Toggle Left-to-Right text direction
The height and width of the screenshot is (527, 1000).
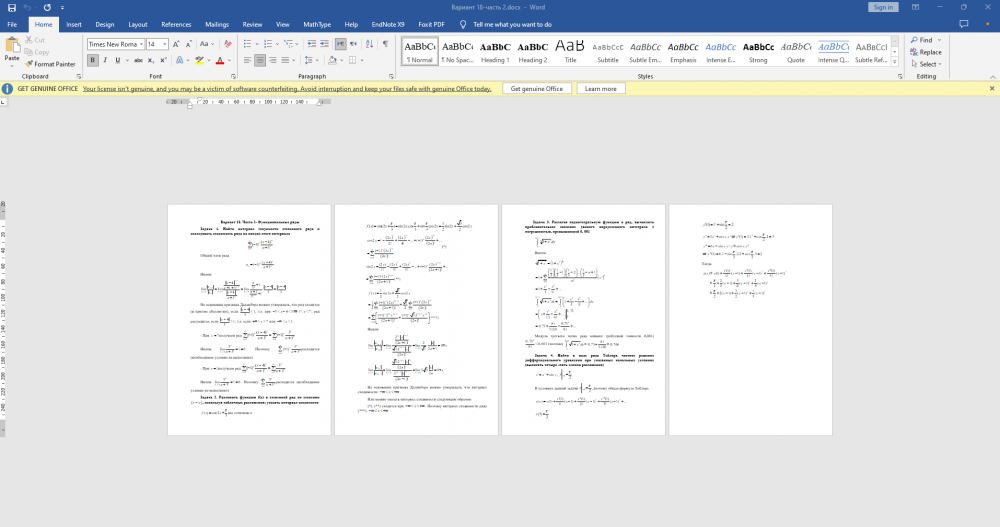coord(341,44)
